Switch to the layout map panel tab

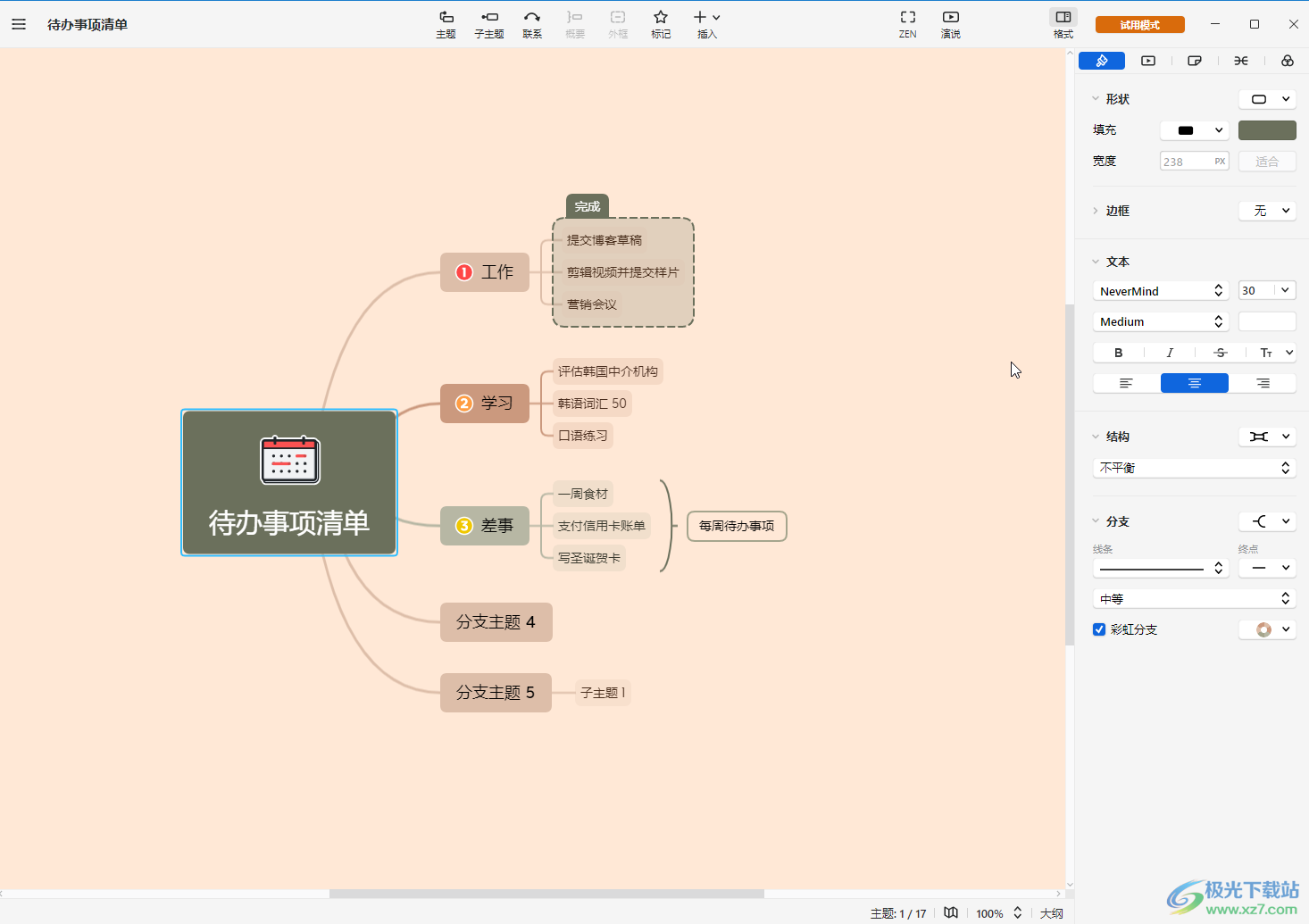tap(1241, 61)
